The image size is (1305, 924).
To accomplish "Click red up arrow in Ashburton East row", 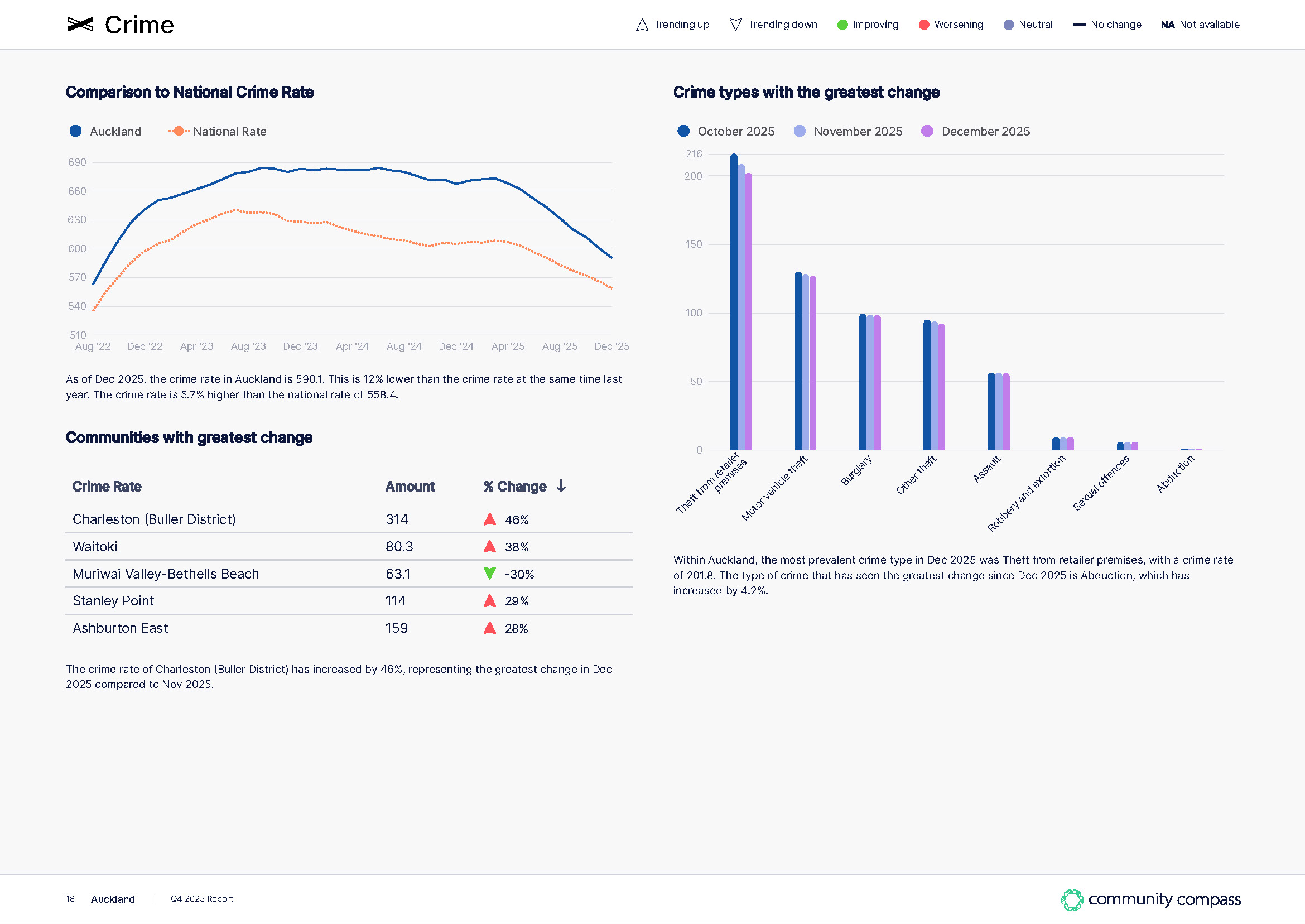I will click(x=490, y=628).
